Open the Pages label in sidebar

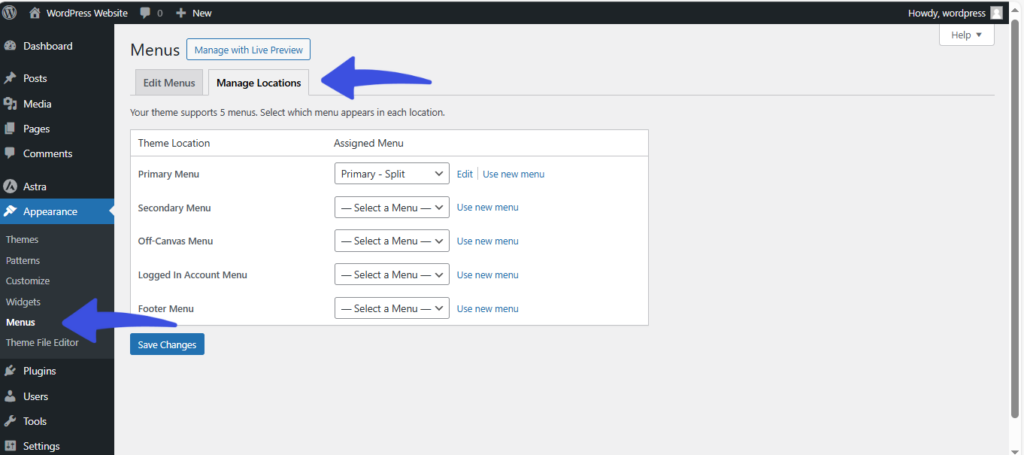click(x=37, y=129)
